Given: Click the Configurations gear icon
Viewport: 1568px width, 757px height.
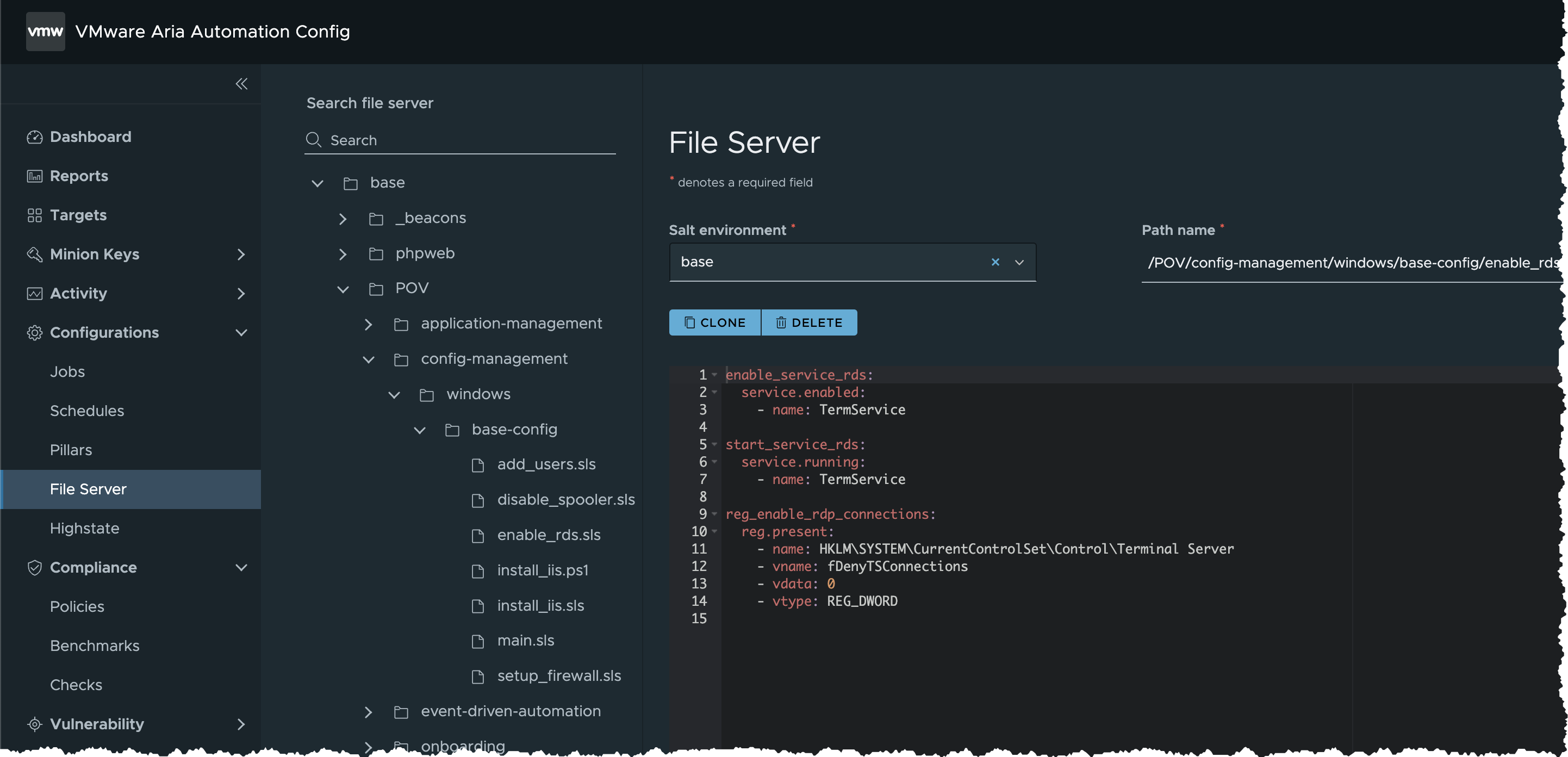Looking at the screenshot, I should [x=35, y=332].
